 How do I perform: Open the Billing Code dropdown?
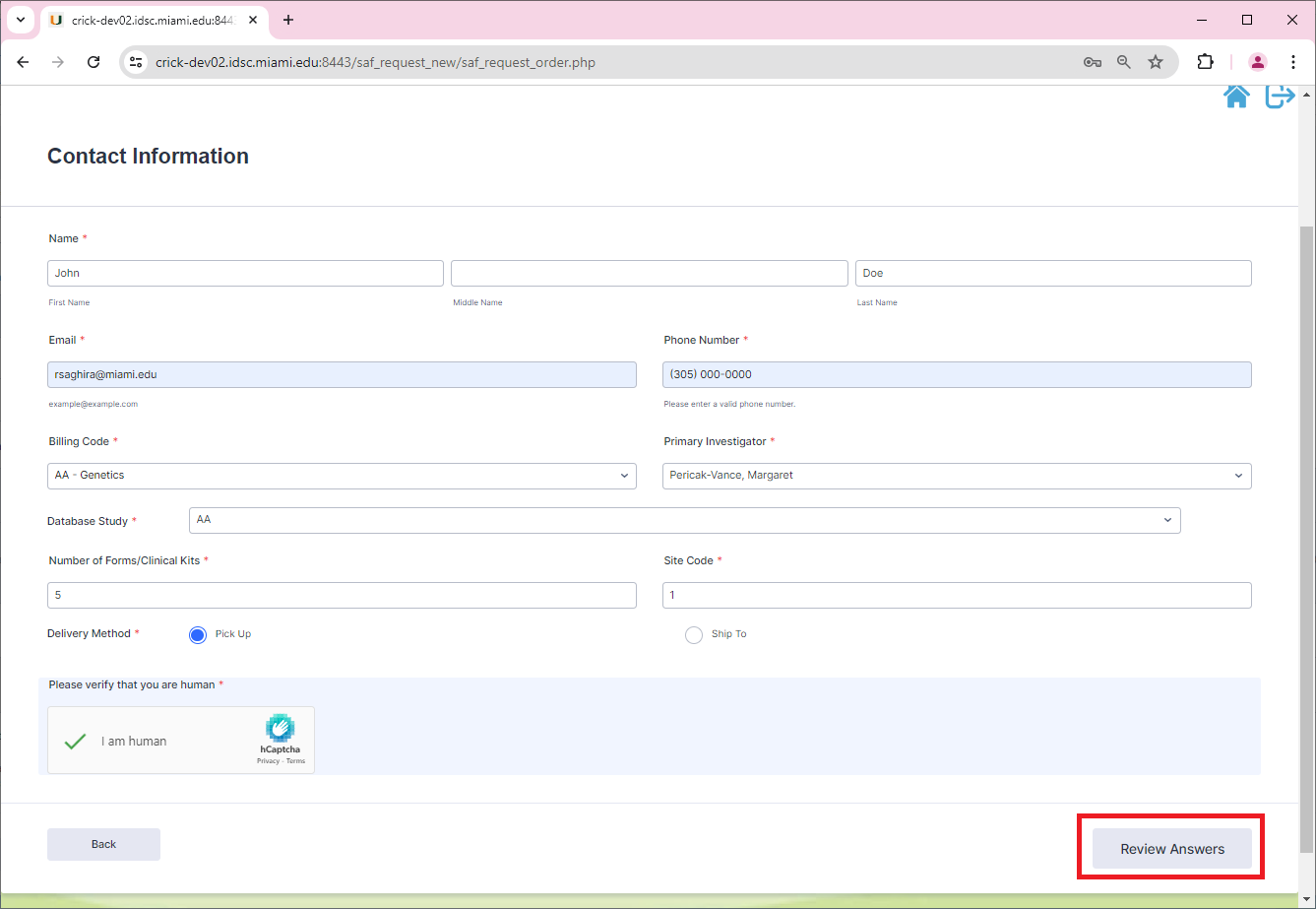click(342, 476)
